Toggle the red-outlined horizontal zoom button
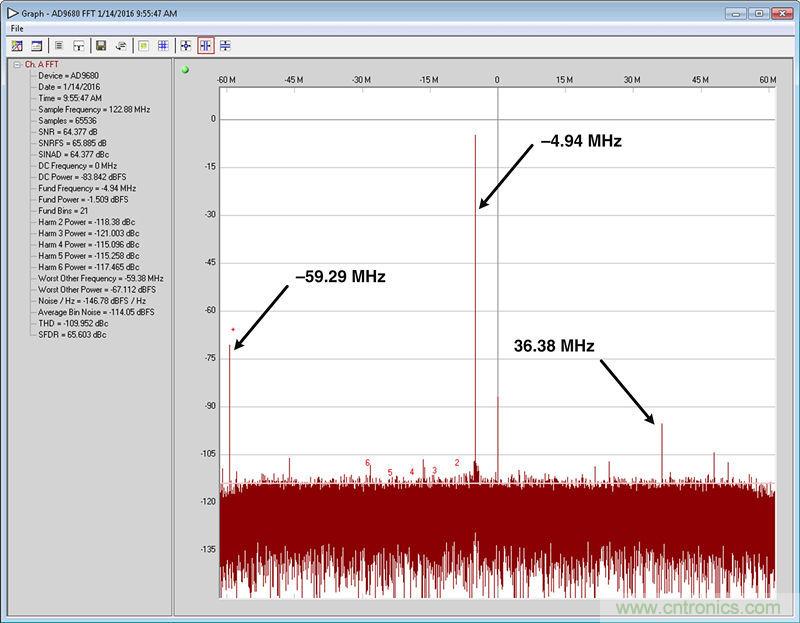 (205, 46)
